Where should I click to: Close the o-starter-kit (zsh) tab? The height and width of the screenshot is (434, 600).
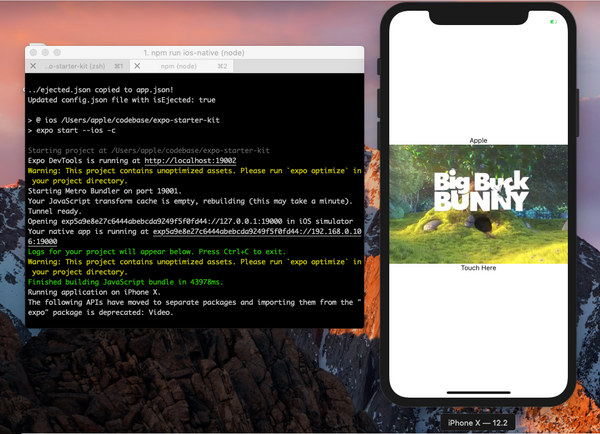(33, 66)
